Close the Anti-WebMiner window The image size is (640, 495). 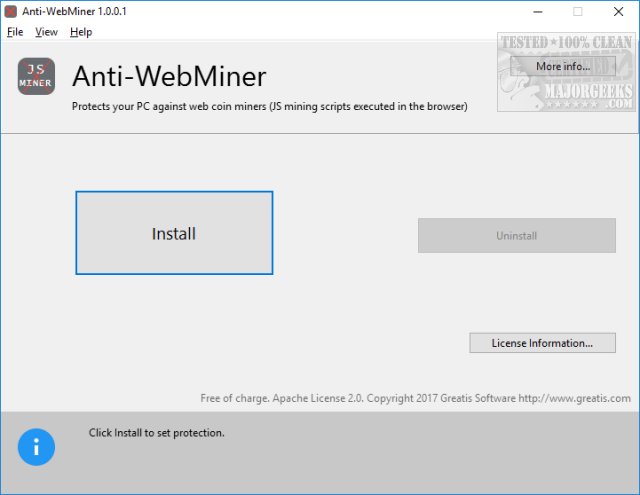coord(618,11)
